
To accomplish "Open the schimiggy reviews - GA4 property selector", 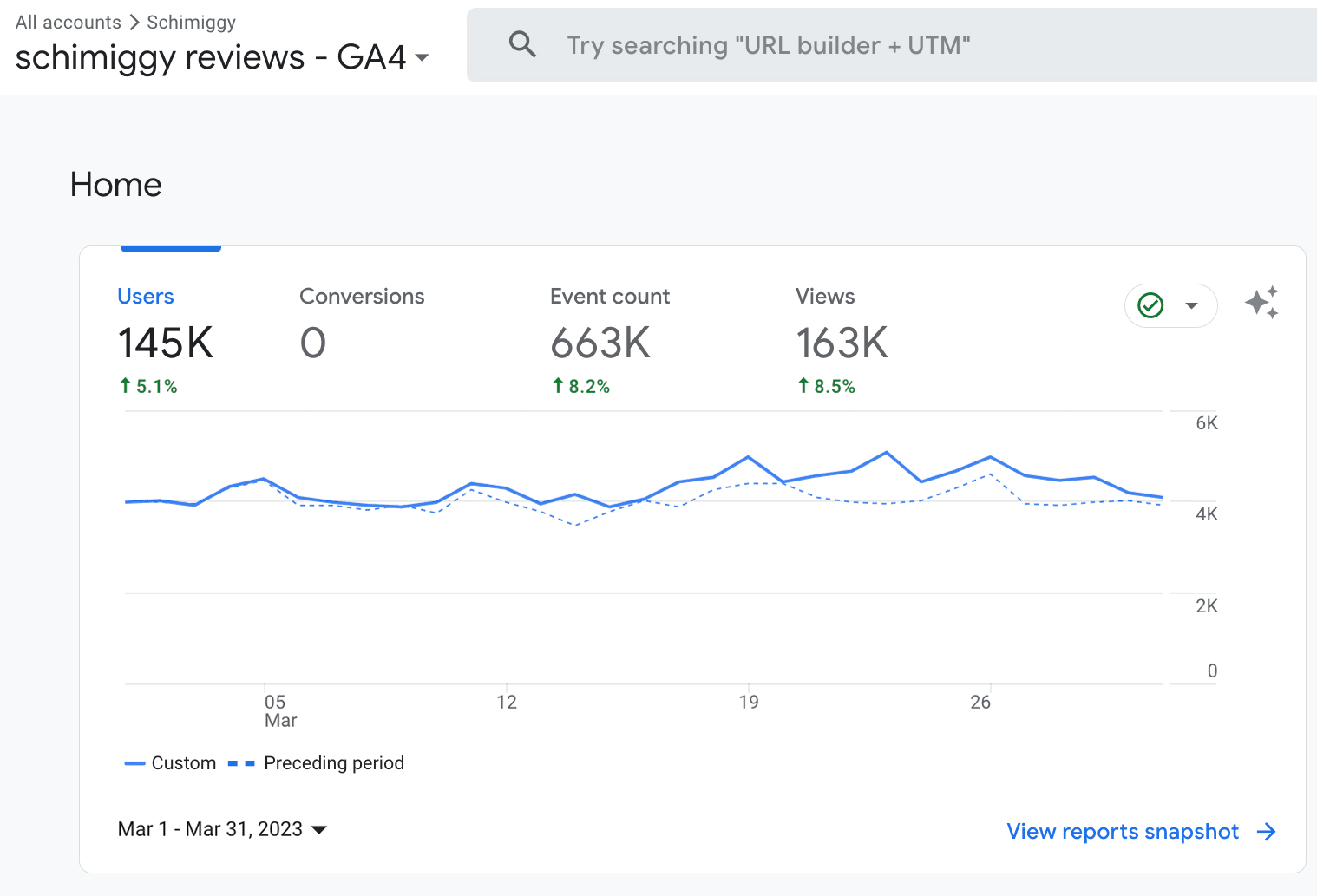I will pyautogui.click(x=222, y=57).
